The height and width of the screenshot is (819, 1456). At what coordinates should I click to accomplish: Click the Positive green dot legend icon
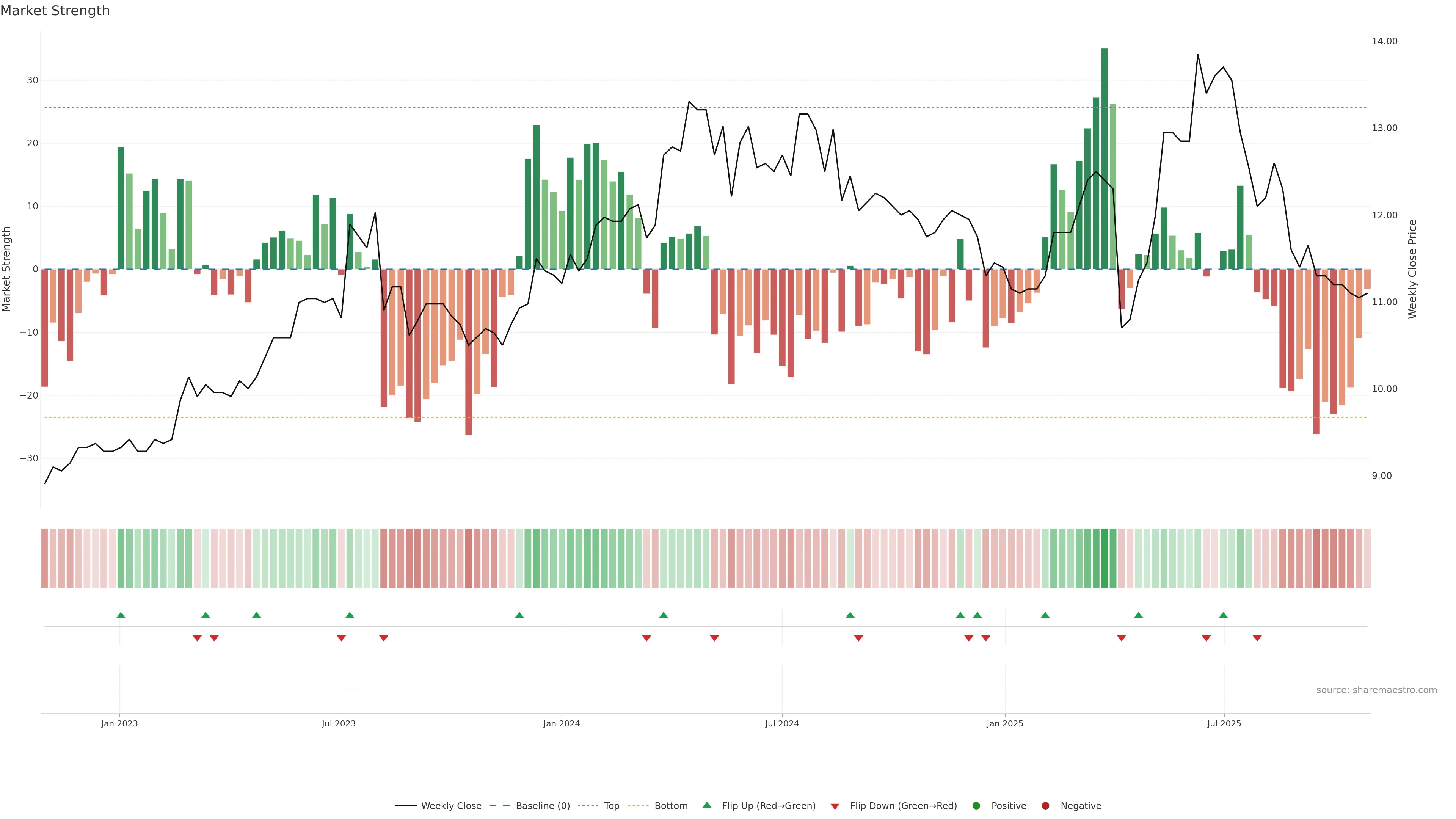(x=976, y=806)
